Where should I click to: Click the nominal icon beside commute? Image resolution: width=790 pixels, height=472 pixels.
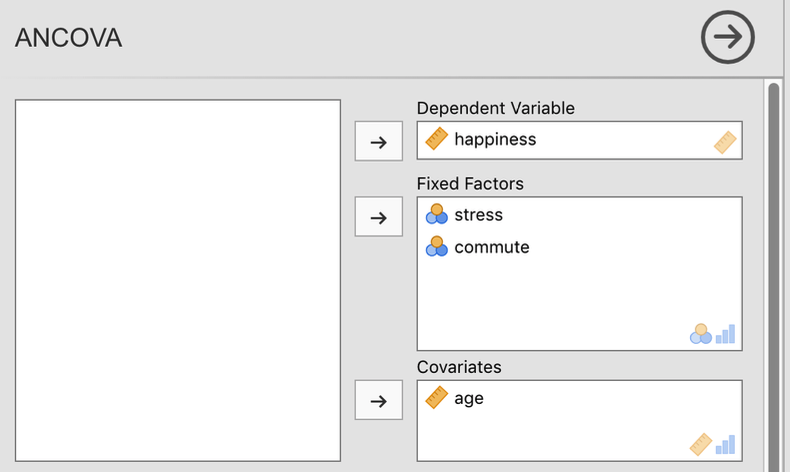click(436, 246)
